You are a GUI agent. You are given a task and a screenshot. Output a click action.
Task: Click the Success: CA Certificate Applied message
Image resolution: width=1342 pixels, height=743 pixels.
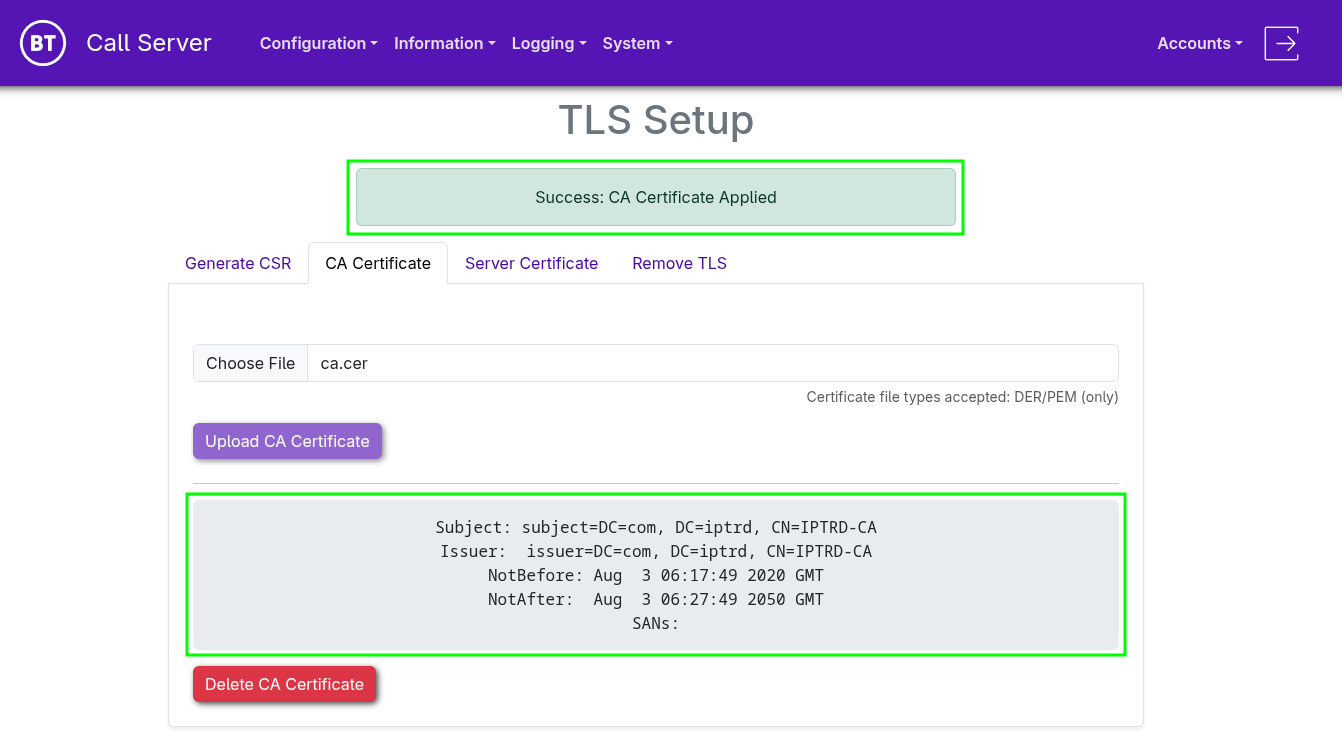656,197
